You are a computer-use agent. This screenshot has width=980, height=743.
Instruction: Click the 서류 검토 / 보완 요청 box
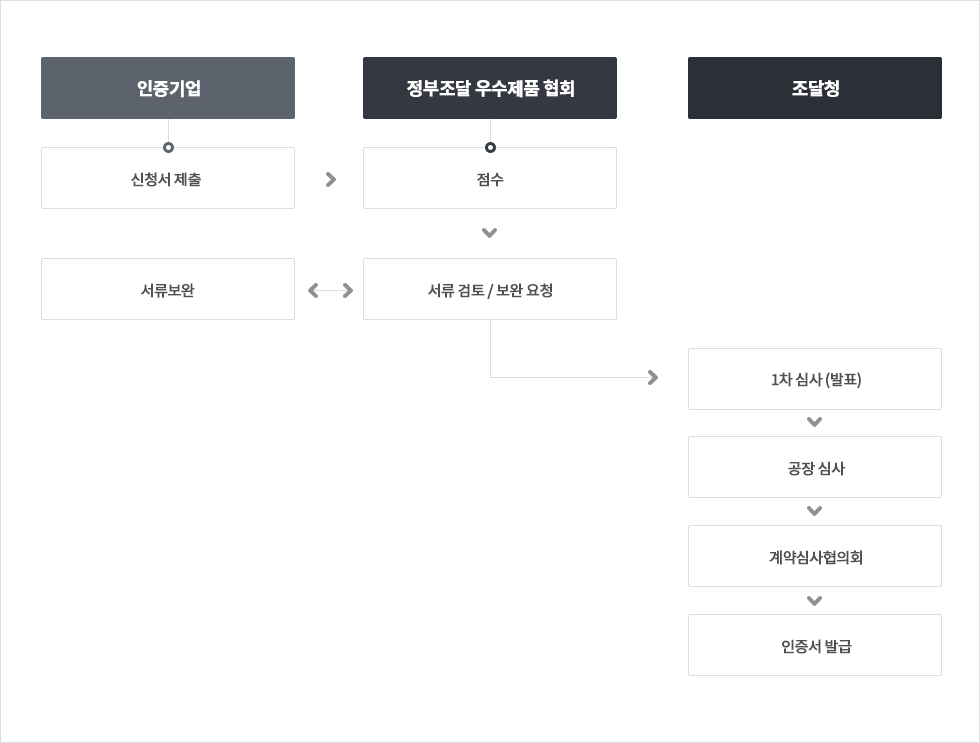click(490, 290)
